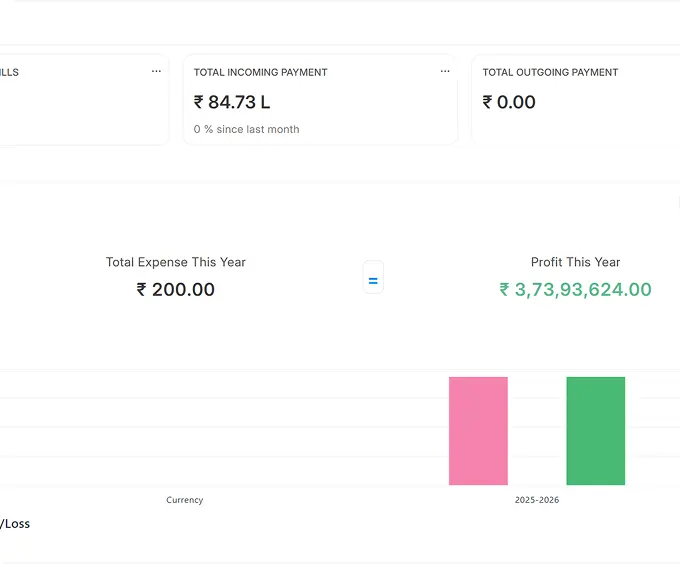The width and height of the screenshot is (680, 572).
Task: Click the ₹ 84.73 L amount
Action: (x=232, y=102)
